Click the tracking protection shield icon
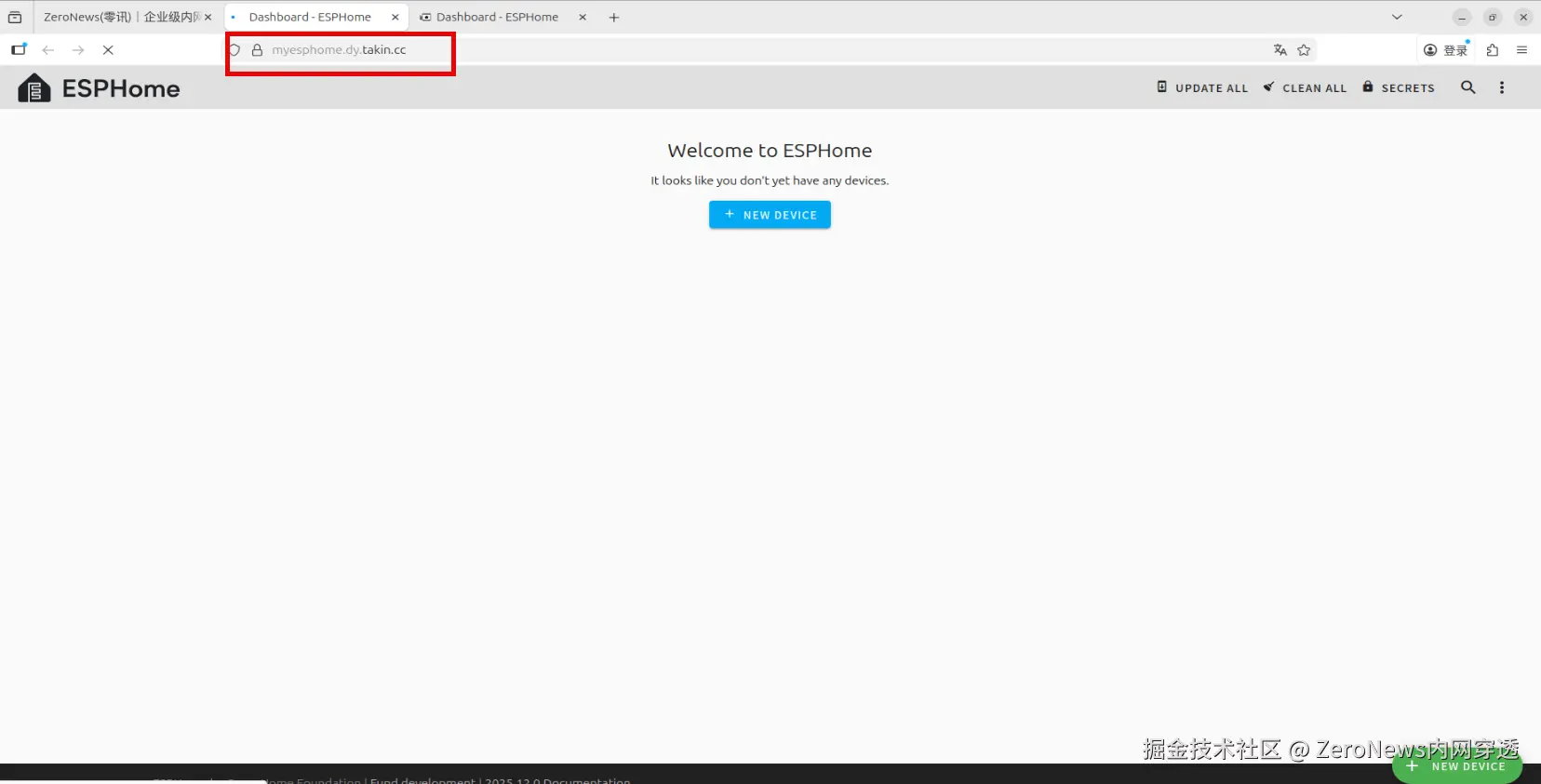The height and width of the screenshot is (784, 1541). click(x=234, y=50)
